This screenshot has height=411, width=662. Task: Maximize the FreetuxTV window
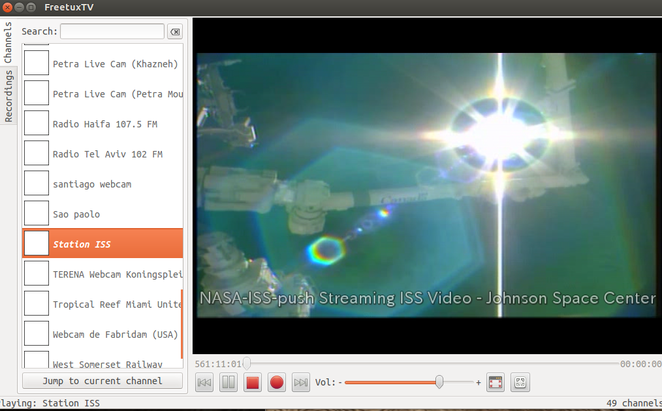(x=31, y=7)
